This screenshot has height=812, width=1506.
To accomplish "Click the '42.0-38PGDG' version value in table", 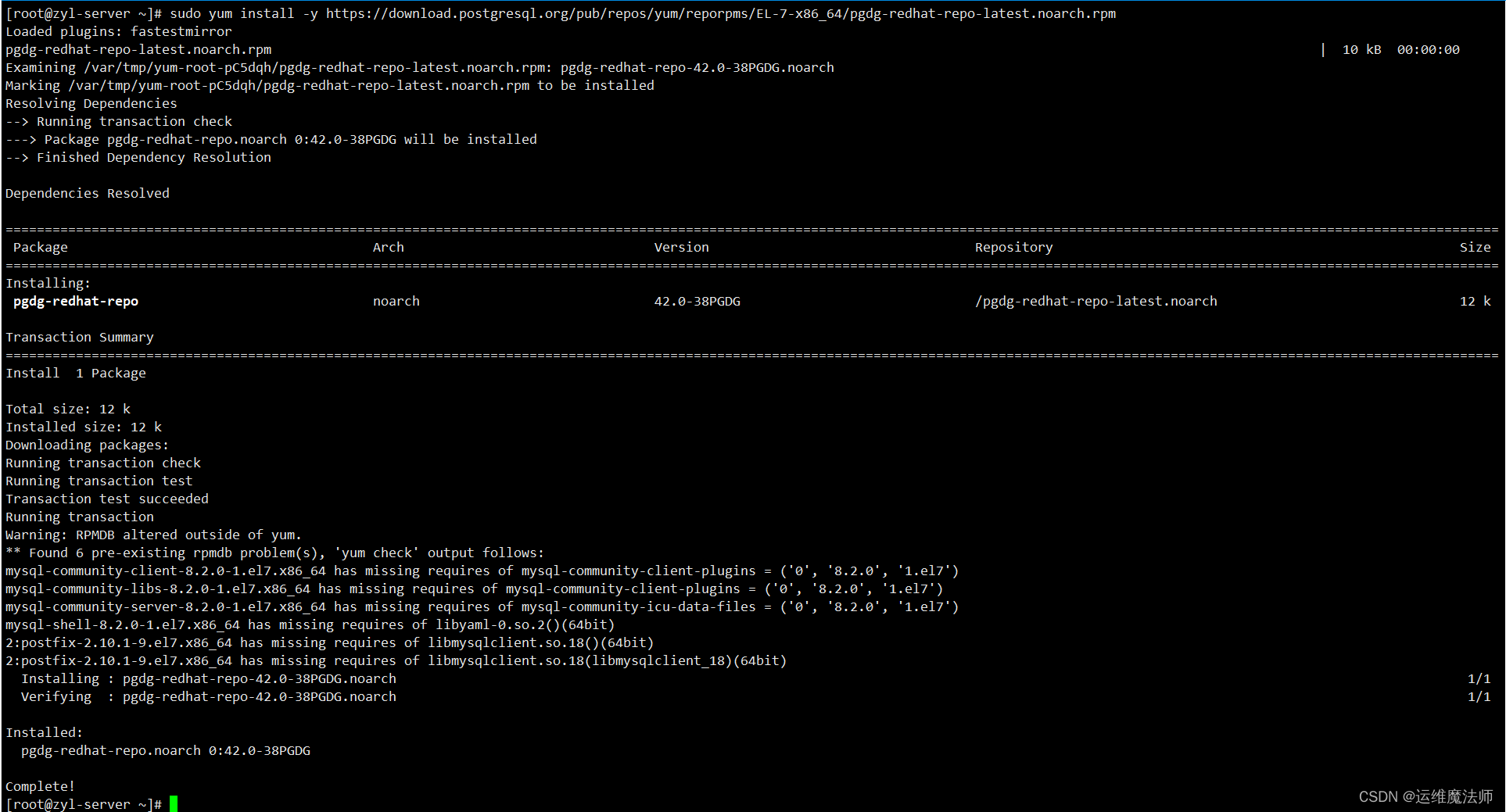I will (697, 301).
